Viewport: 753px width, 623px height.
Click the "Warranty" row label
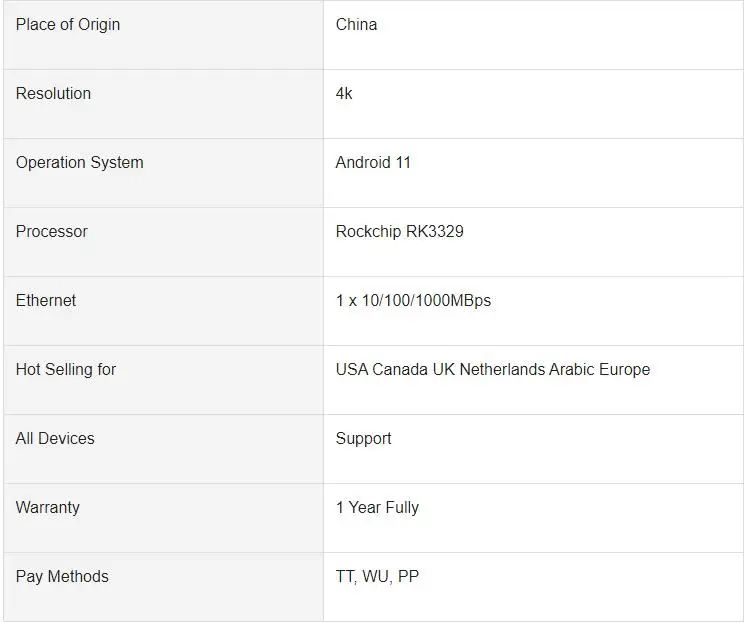[47, 507]
